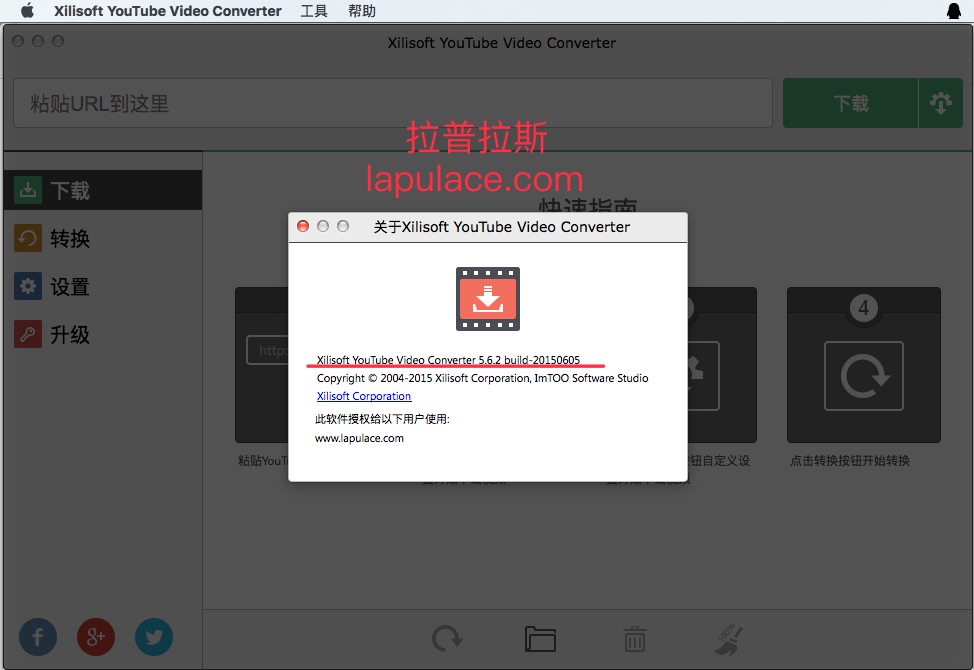Click the open folder icon in bottom toolbar
The image size is (974, 670).
pos(540,638)
